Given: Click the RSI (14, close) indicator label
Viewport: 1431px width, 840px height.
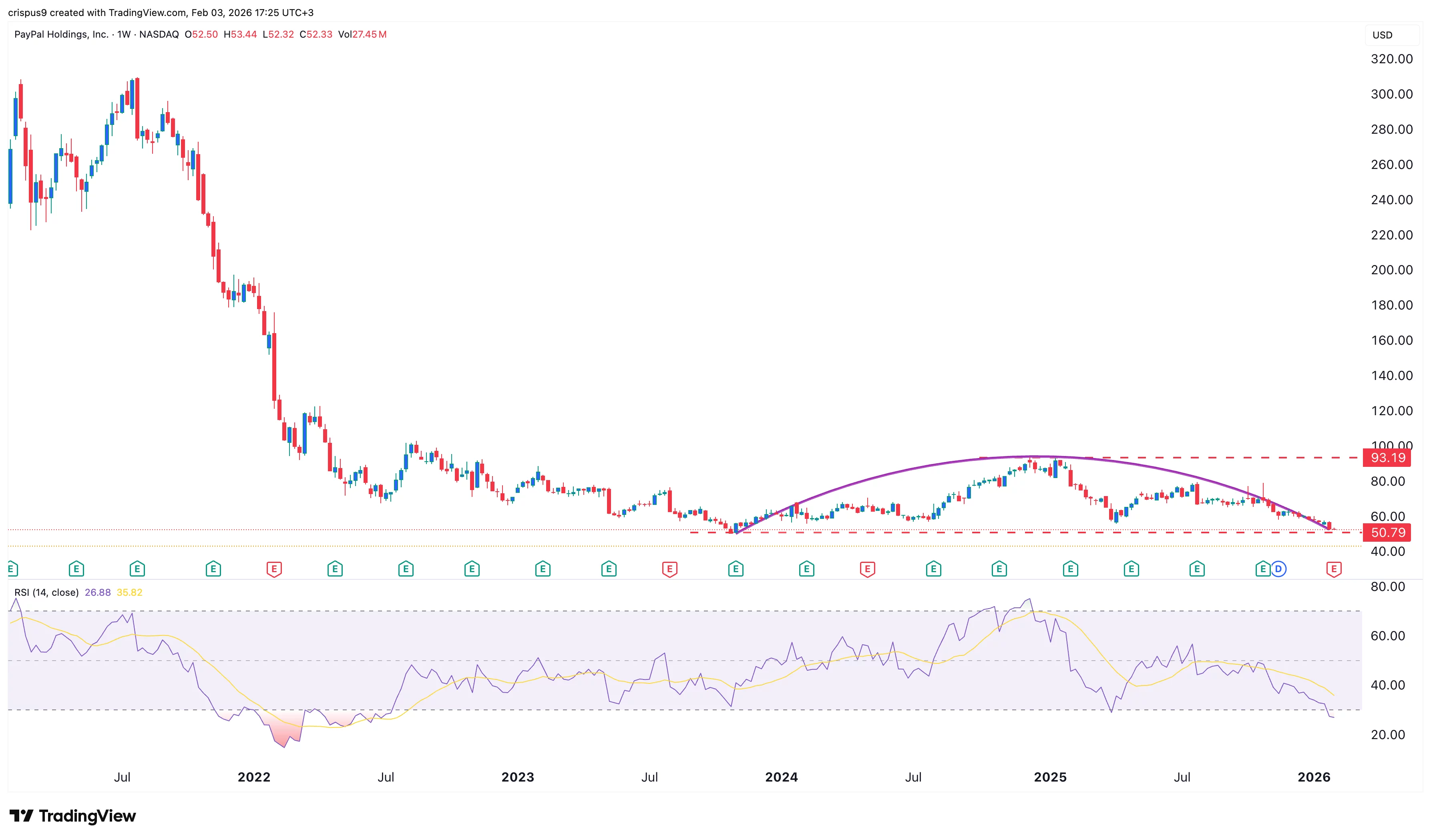Looking at the screenshot, I should coord(47,593).
